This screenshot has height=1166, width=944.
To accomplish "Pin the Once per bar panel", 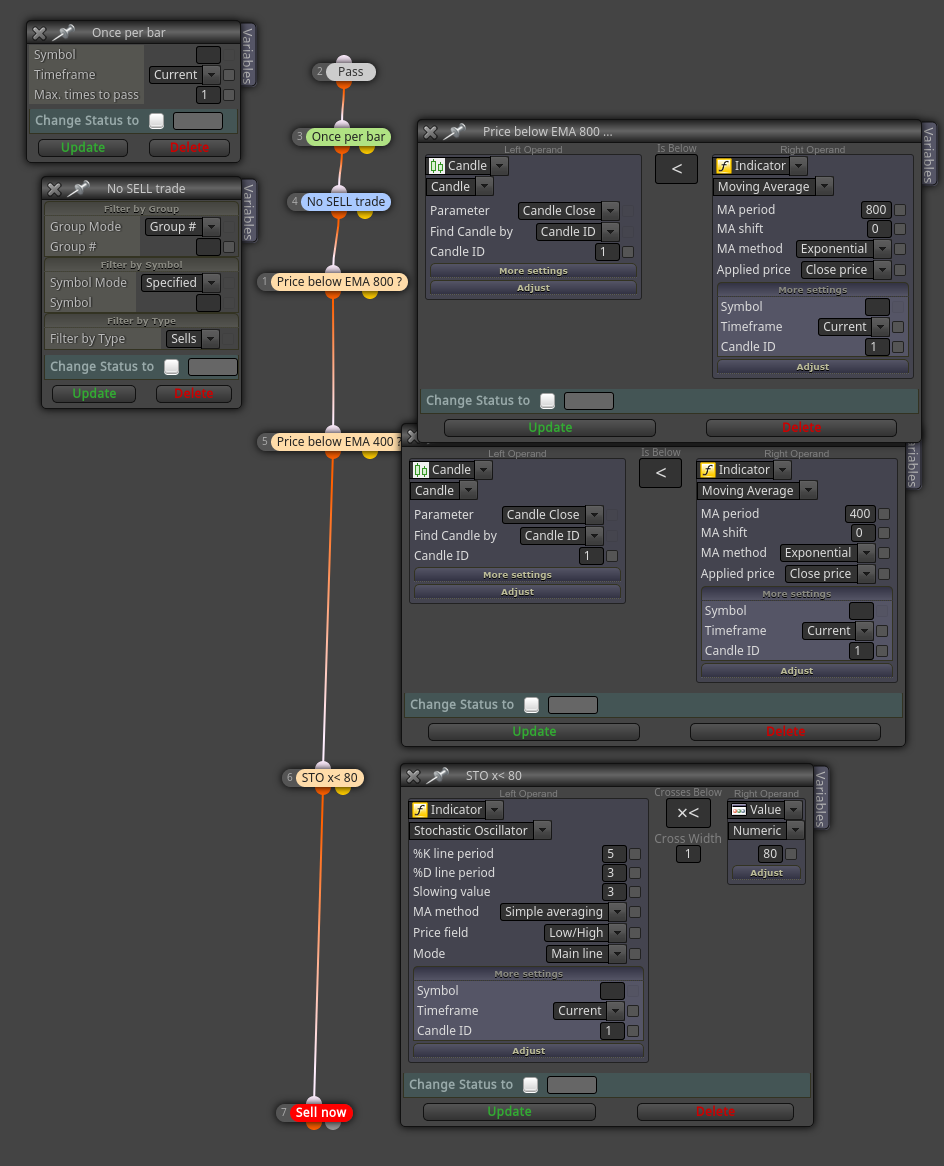I will pos(64,32).
